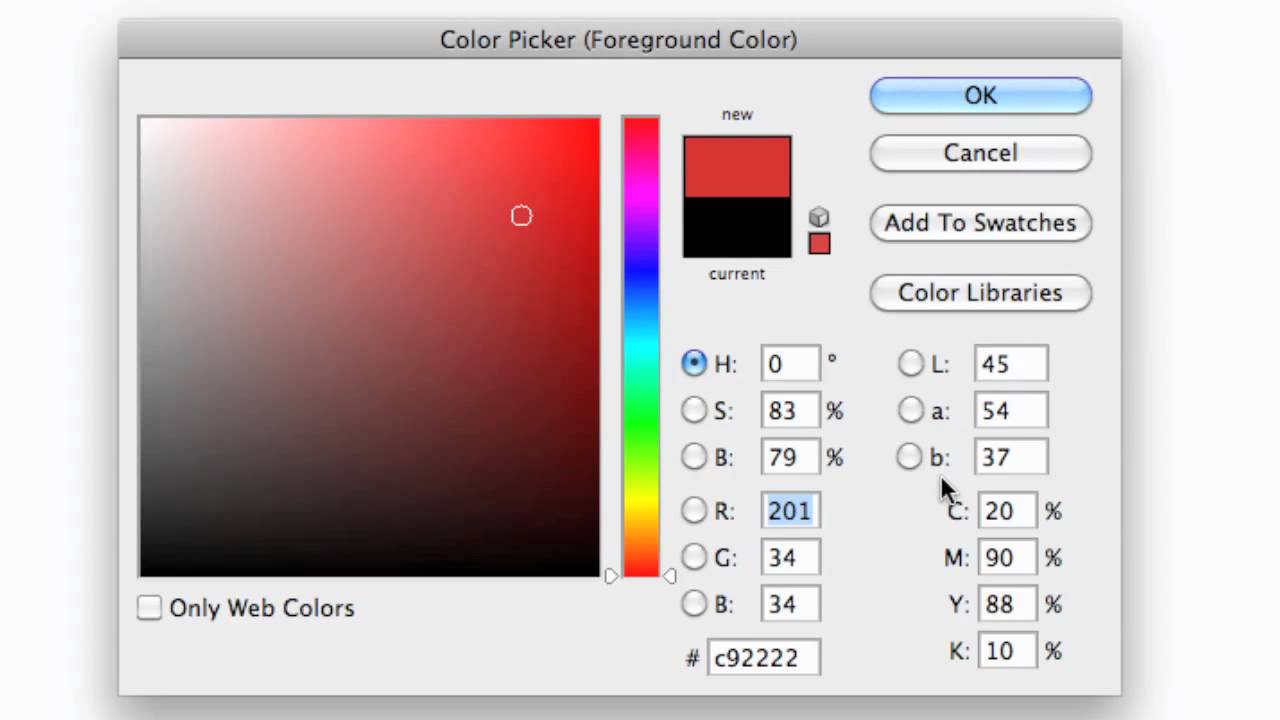Select the Lab a channel radio button

click(x=910, y=410)
